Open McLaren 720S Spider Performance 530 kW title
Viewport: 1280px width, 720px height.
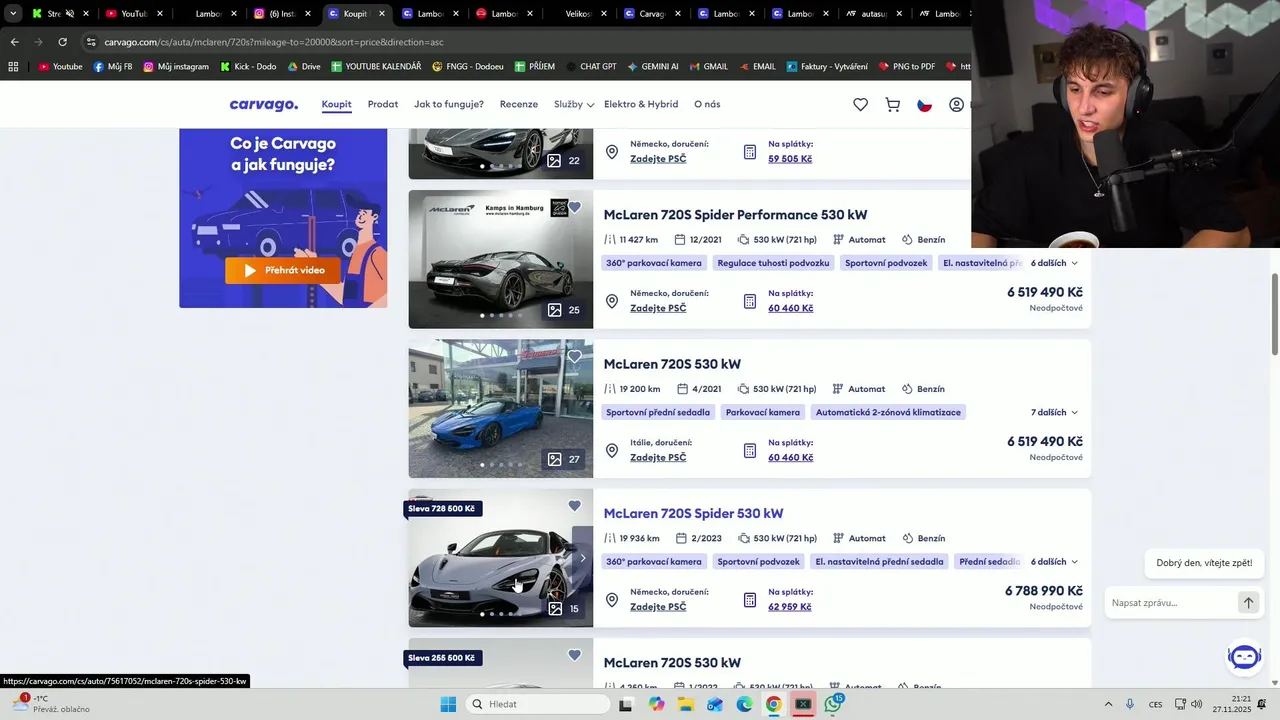tap(735, 215)
